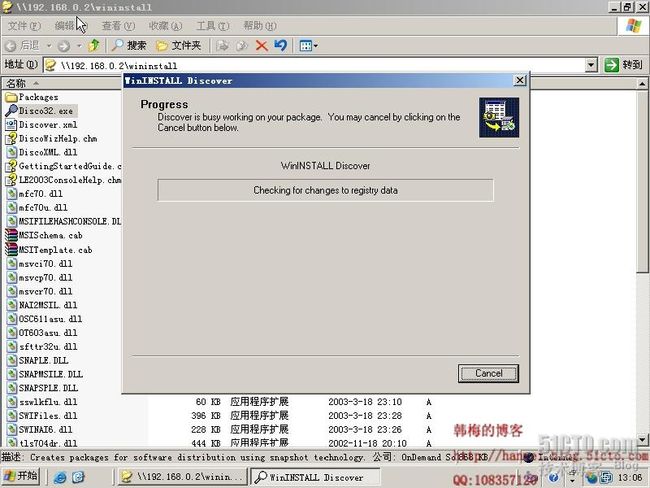Click the Search (搜索) toolbar button

(129, 45)
